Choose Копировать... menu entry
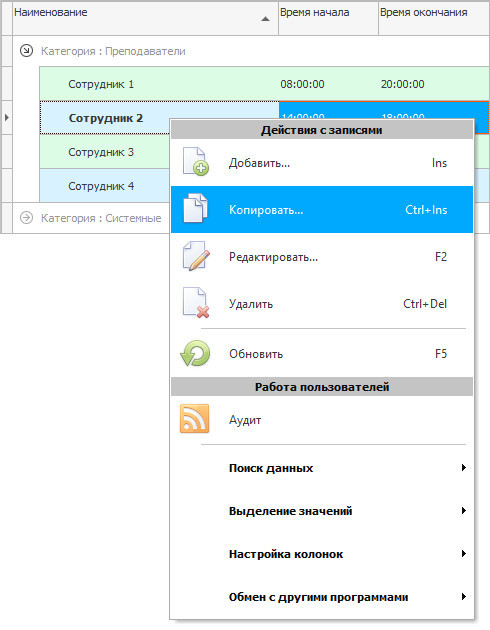The width and height of the screenshot is (490, 630). pyautogui.click(x=322, y=209)
